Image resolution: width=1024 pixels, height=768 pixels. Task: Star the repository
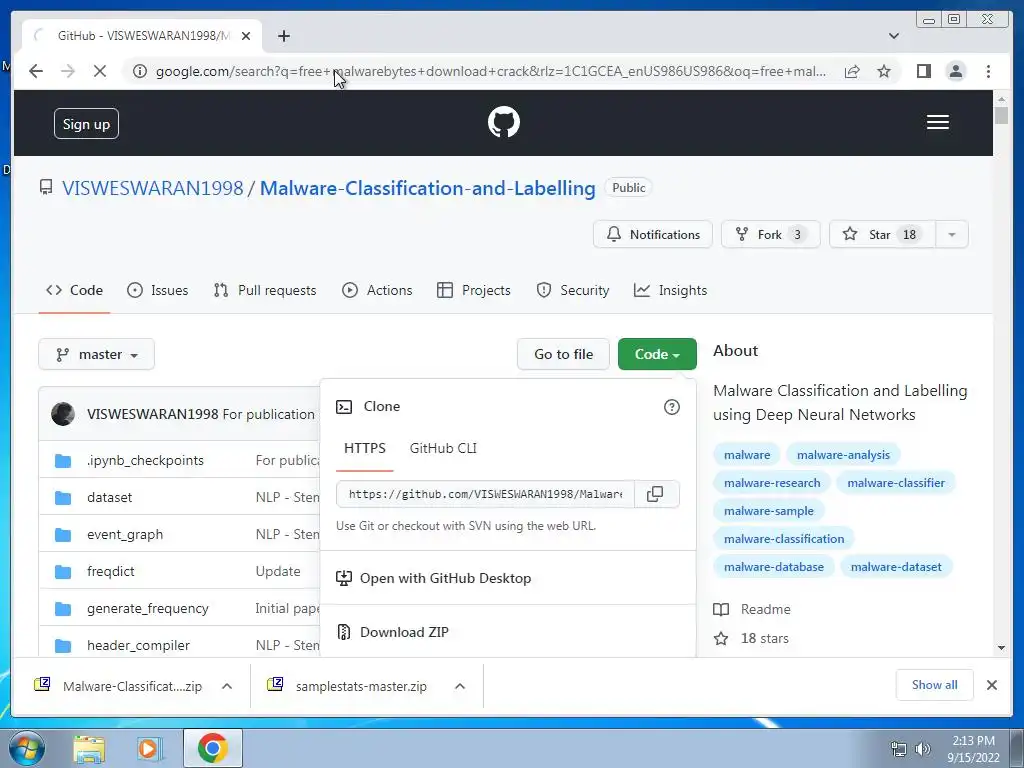(x=882, y=234)
